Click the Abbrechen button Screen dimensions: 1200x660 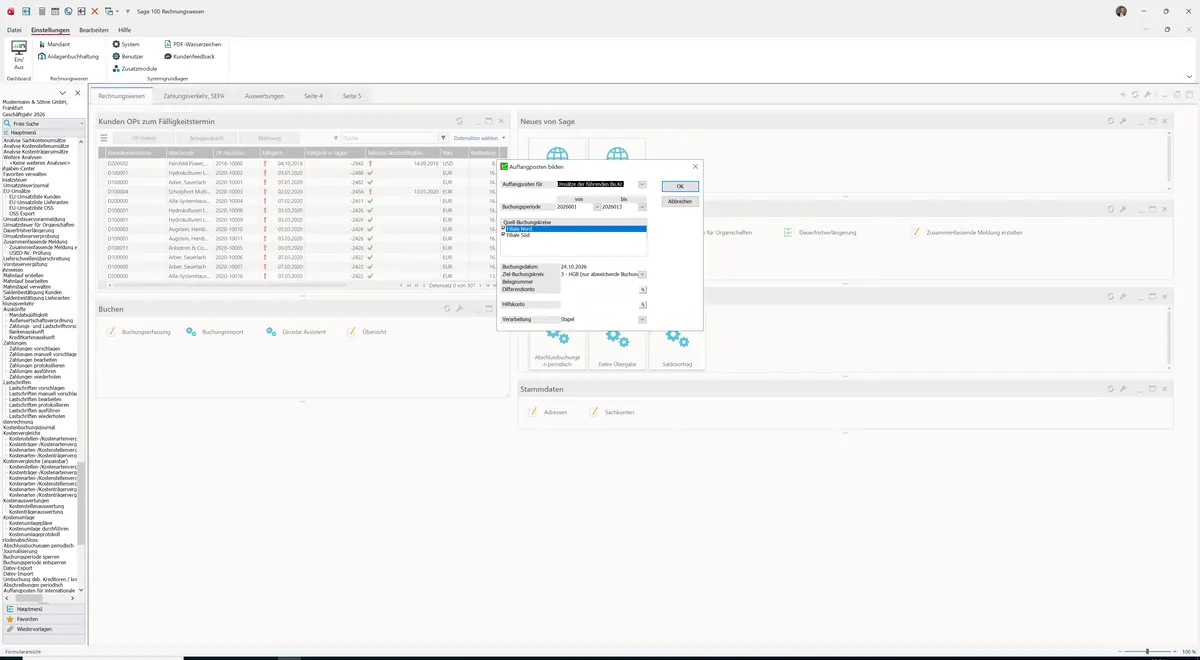click(x=680, y=201)
